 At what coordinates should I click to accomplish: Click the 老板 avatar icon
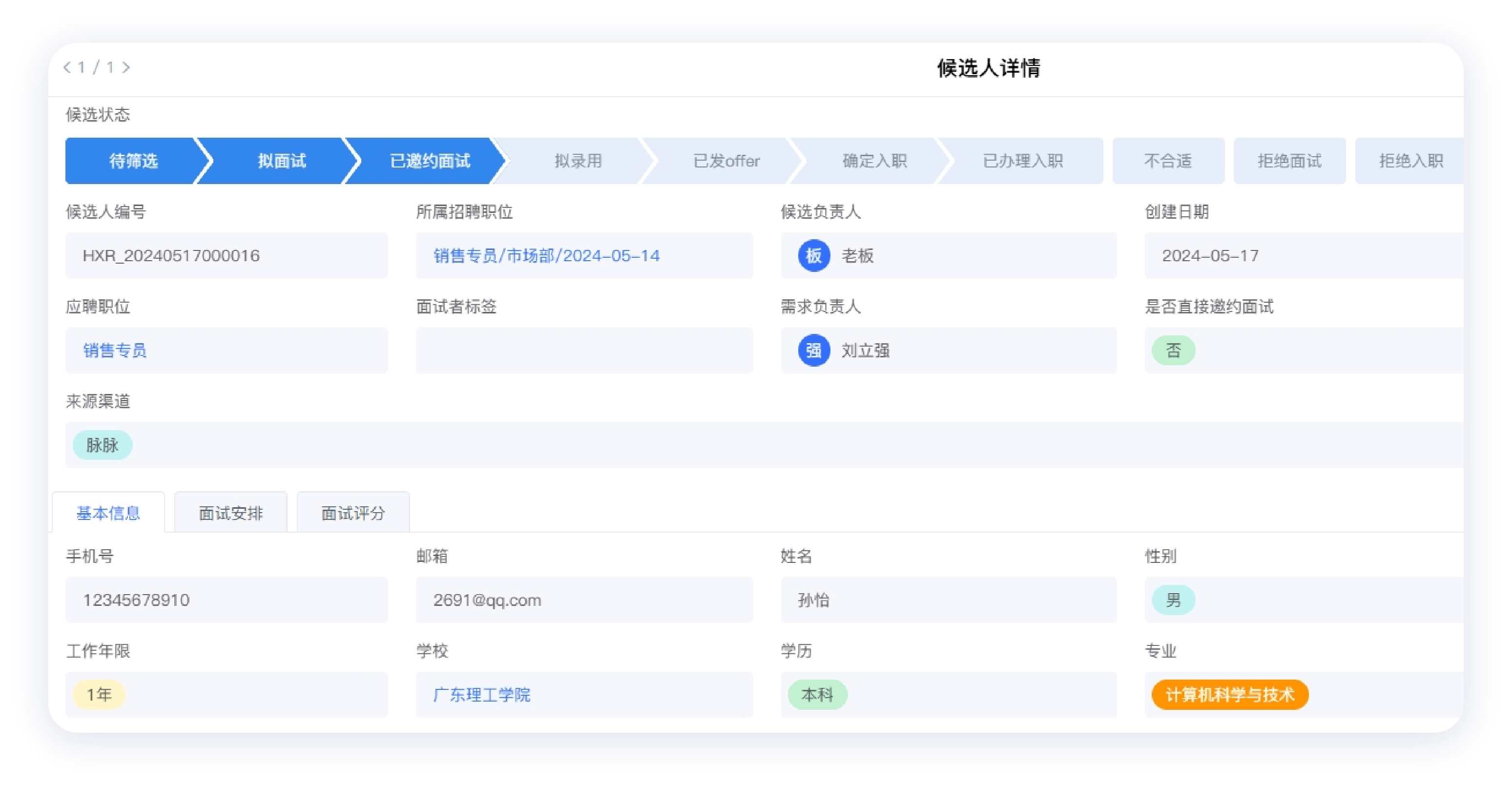814,255
